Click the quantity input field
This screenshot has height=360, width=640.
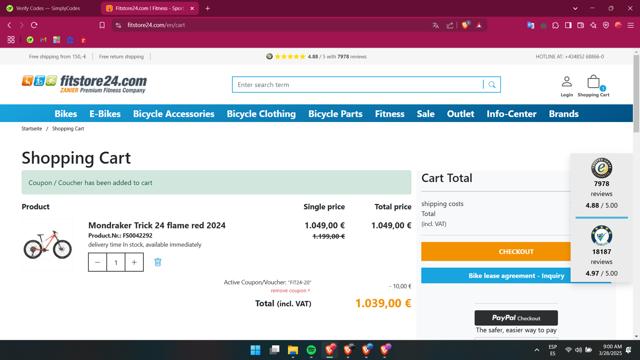coord(116,262)
